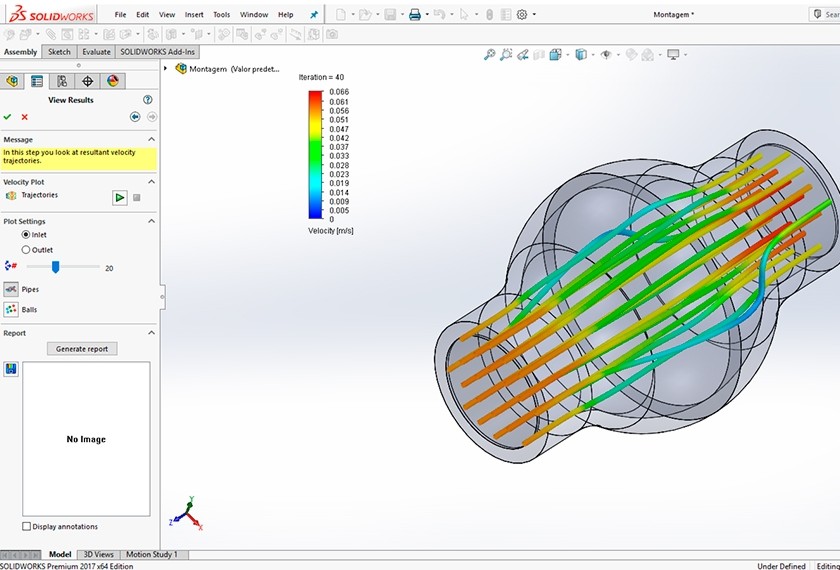Collapse the Plot Settings section
840x570 pixels.
click(x=151, y=221)
